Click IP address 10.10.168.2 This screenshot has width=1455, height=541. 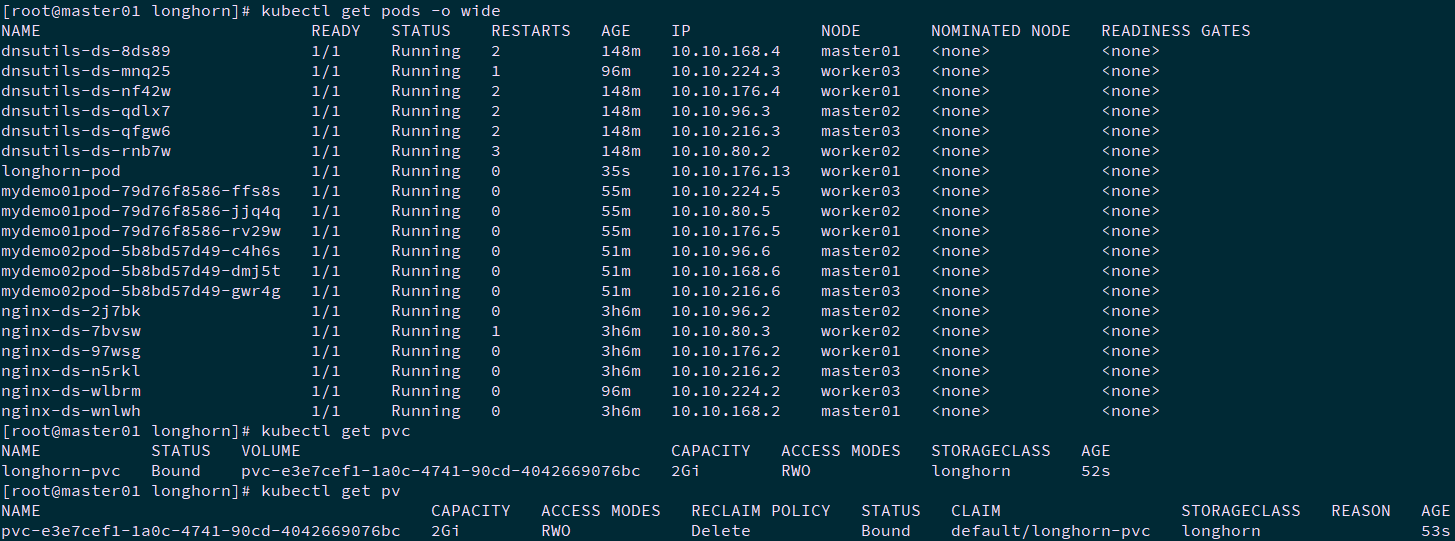click(726, 411)
